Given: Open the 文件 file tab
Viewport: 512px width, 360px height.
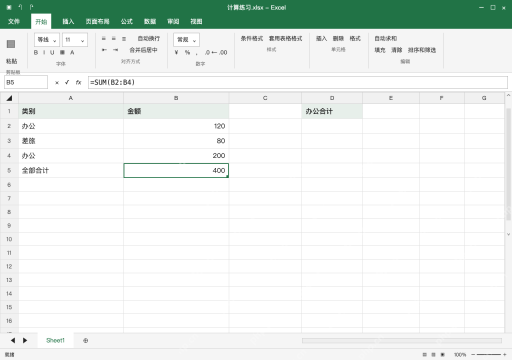Looking at the screenshot, I should 14,21.
